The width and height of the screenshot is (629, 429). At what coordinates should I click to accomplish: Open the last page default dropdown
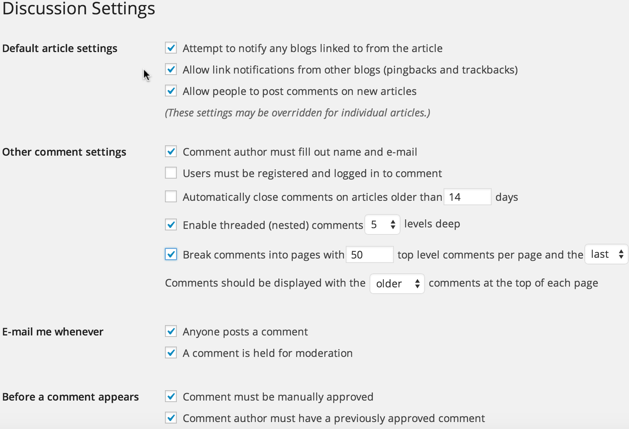tap(607, 254)
